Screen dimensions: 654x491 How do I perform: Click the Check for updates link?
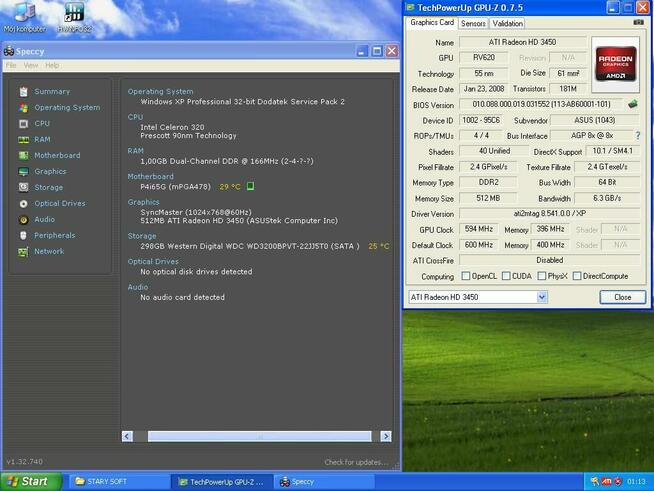pyautogui.click(x=357, y=462)
